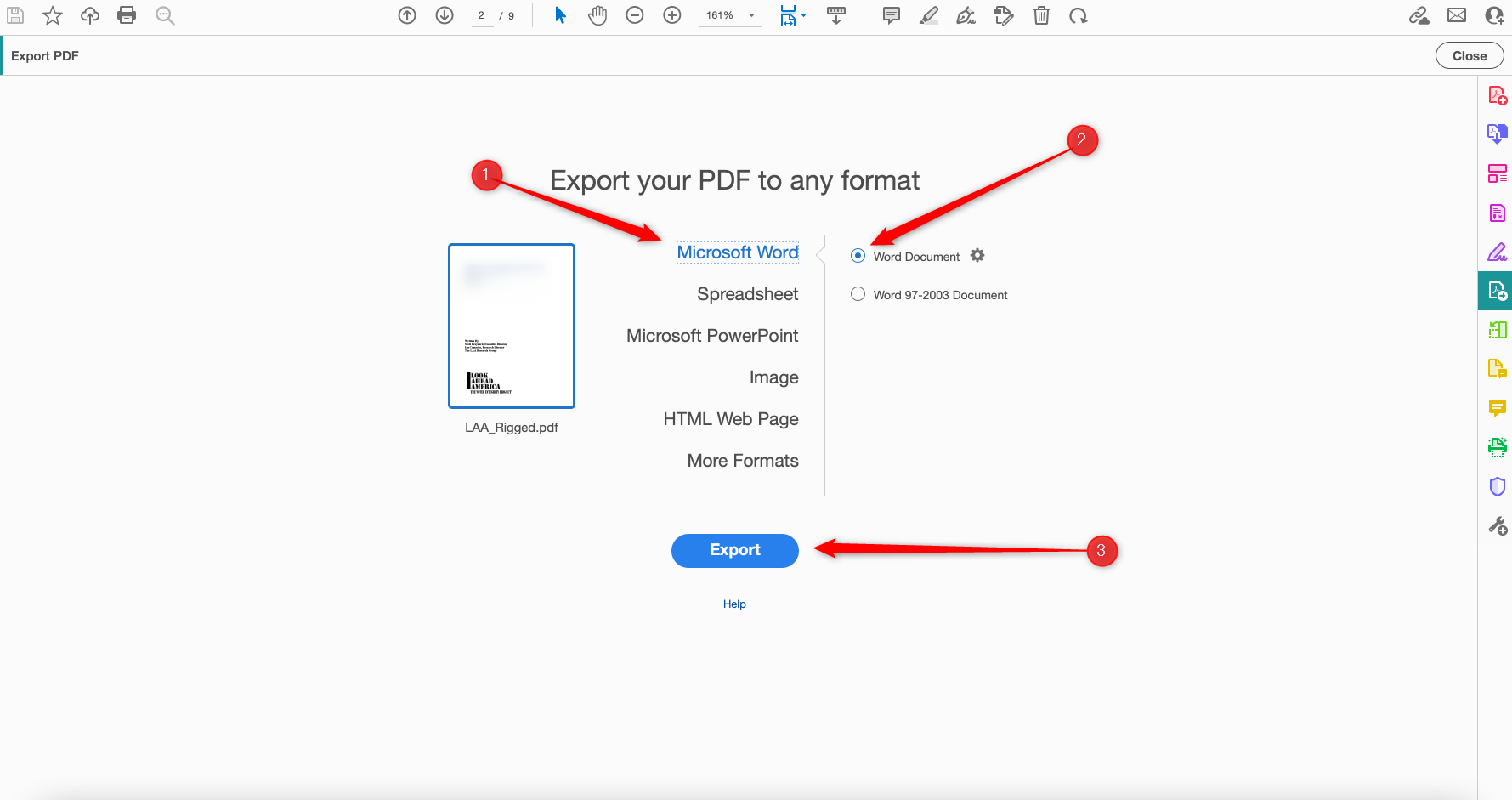Open the Organize Pages tool

pyautogui.click(x=1498, y=173)
